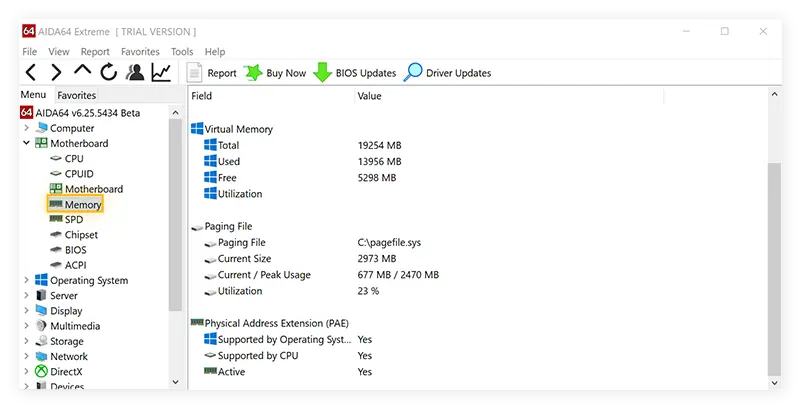Viewport: 800px width, 409px height.
Task: Select AIDA64 v6.25.5434 Beta root node
Action: click(80, 113)
